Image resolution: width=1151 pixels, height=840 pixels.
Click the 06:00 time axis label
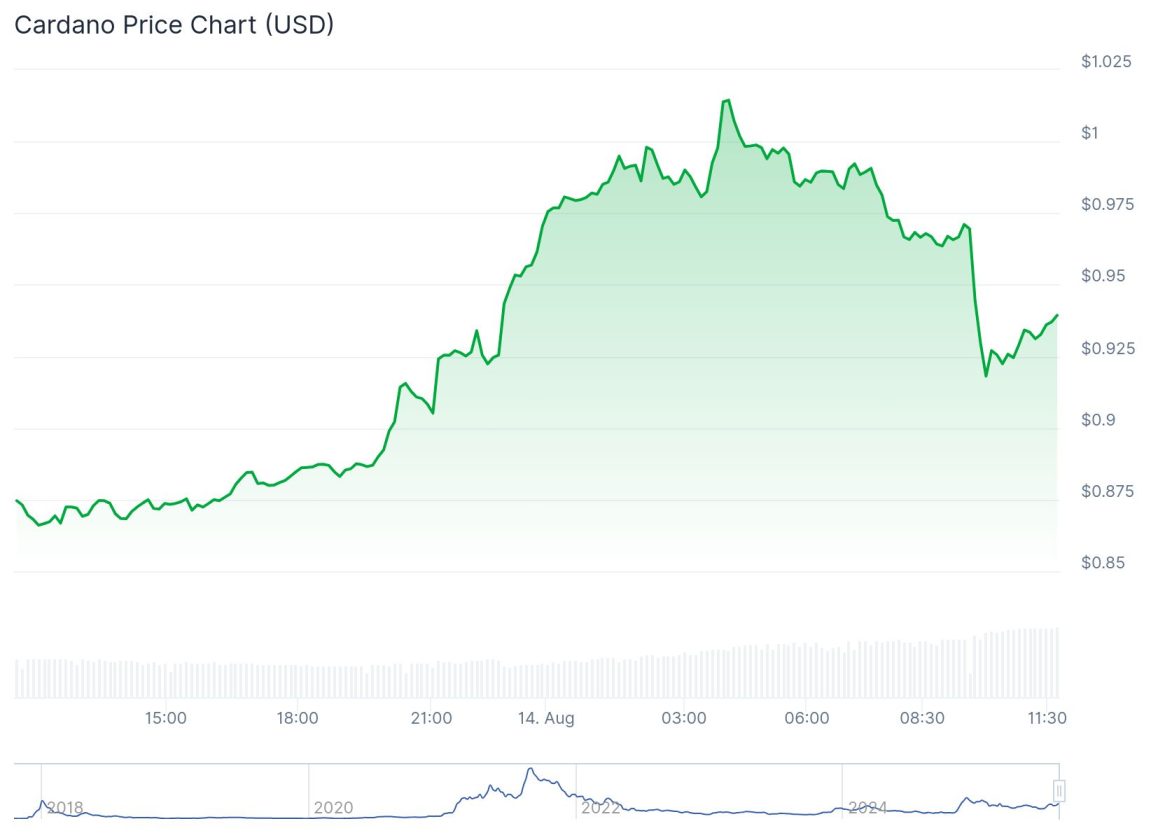[x=807, y=718]
